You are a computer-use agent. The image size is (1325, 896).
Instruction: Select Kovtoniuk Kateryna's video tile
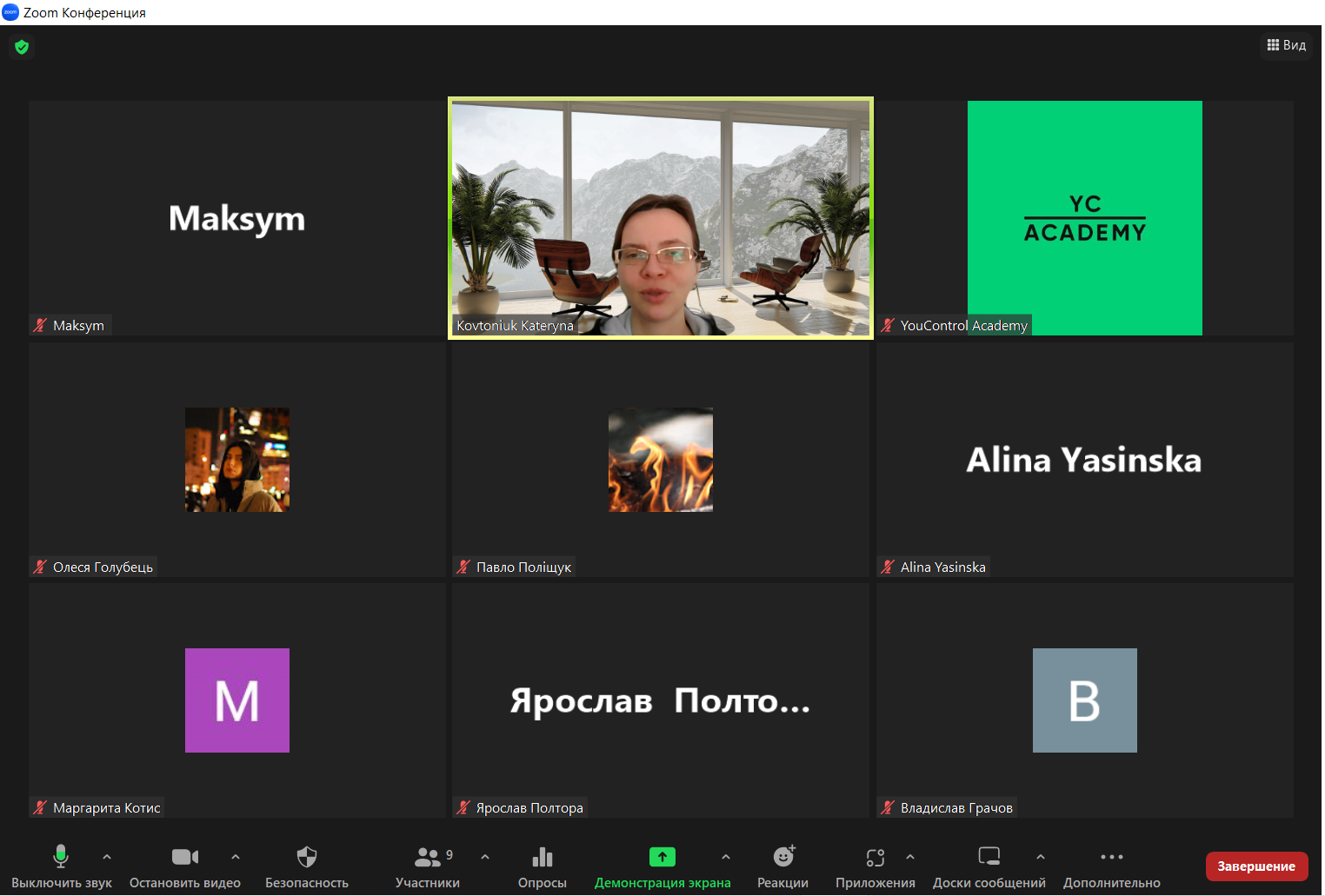(x=660, y=217)
